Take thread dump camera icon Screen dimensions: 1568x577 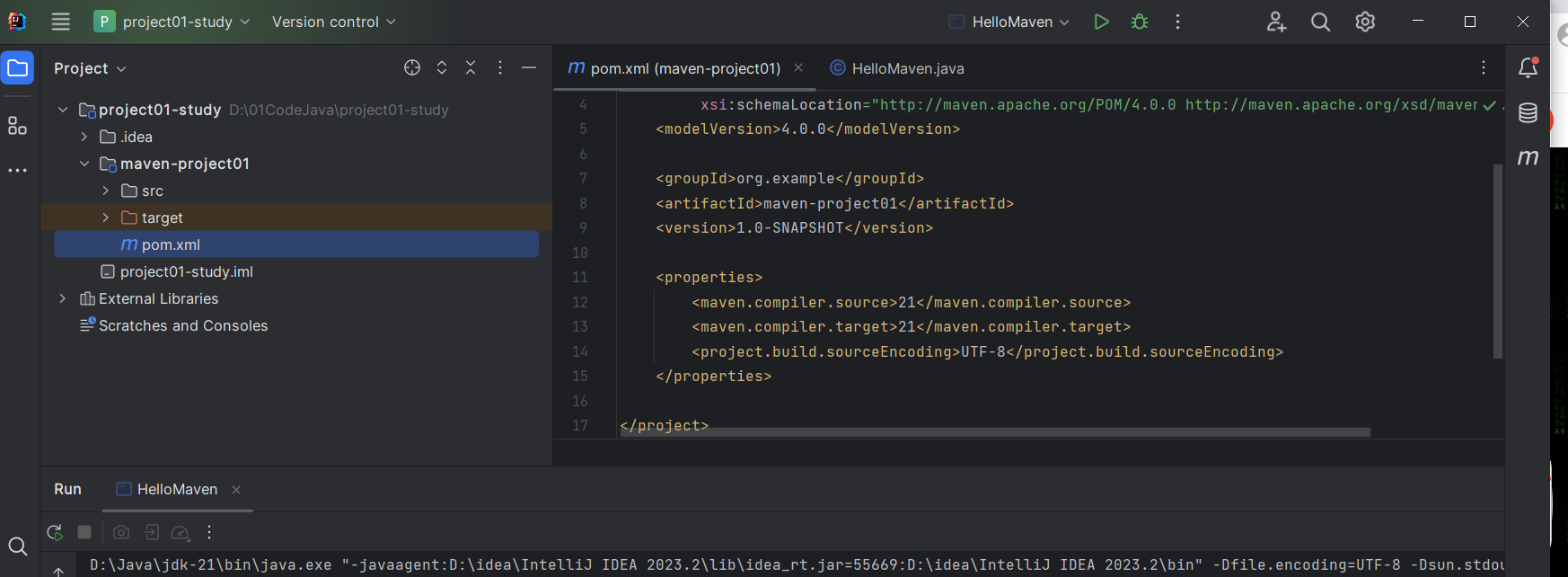pos(121,532)
